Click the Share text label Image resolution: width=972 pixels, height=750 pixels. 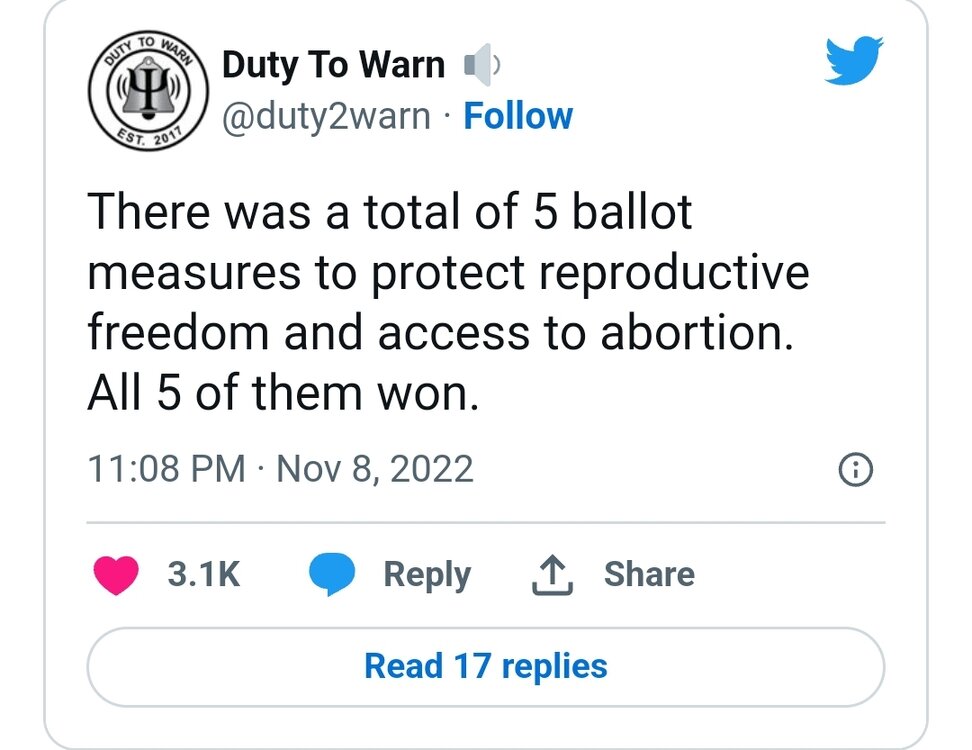(x=649, y=575)
